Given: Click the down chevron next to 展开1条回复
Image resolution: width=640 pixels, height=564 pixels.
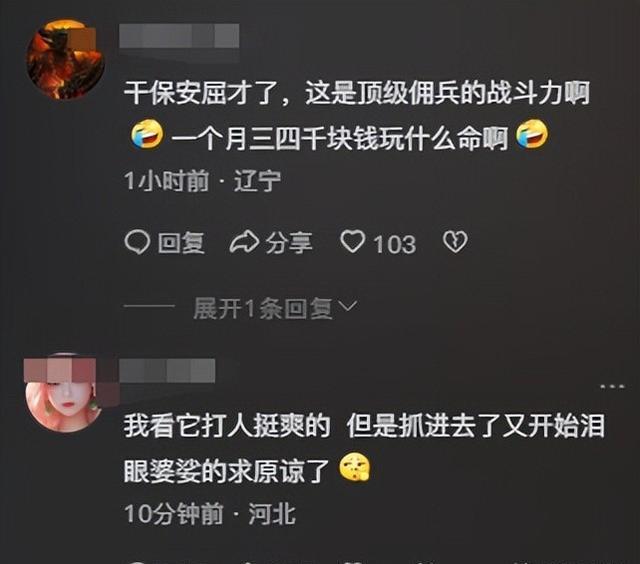Looking at the screenshot, I should coord(348,306).
